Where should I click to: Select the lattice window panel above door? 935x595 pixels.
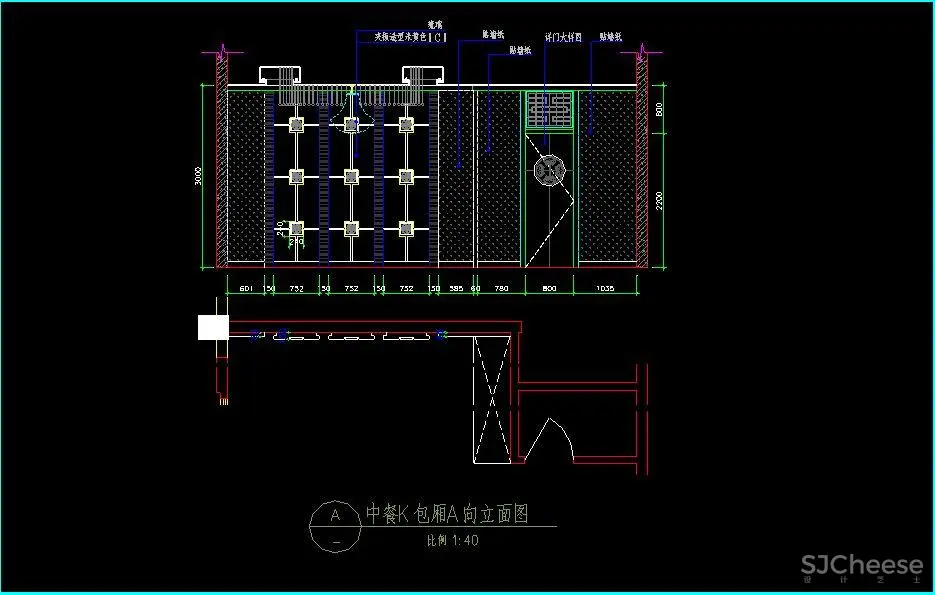click(x=549, y=110)
